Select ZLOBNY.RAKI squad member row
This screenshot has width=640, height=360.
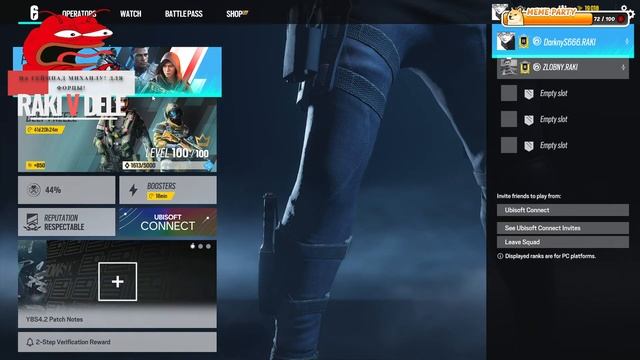[563, 68]
